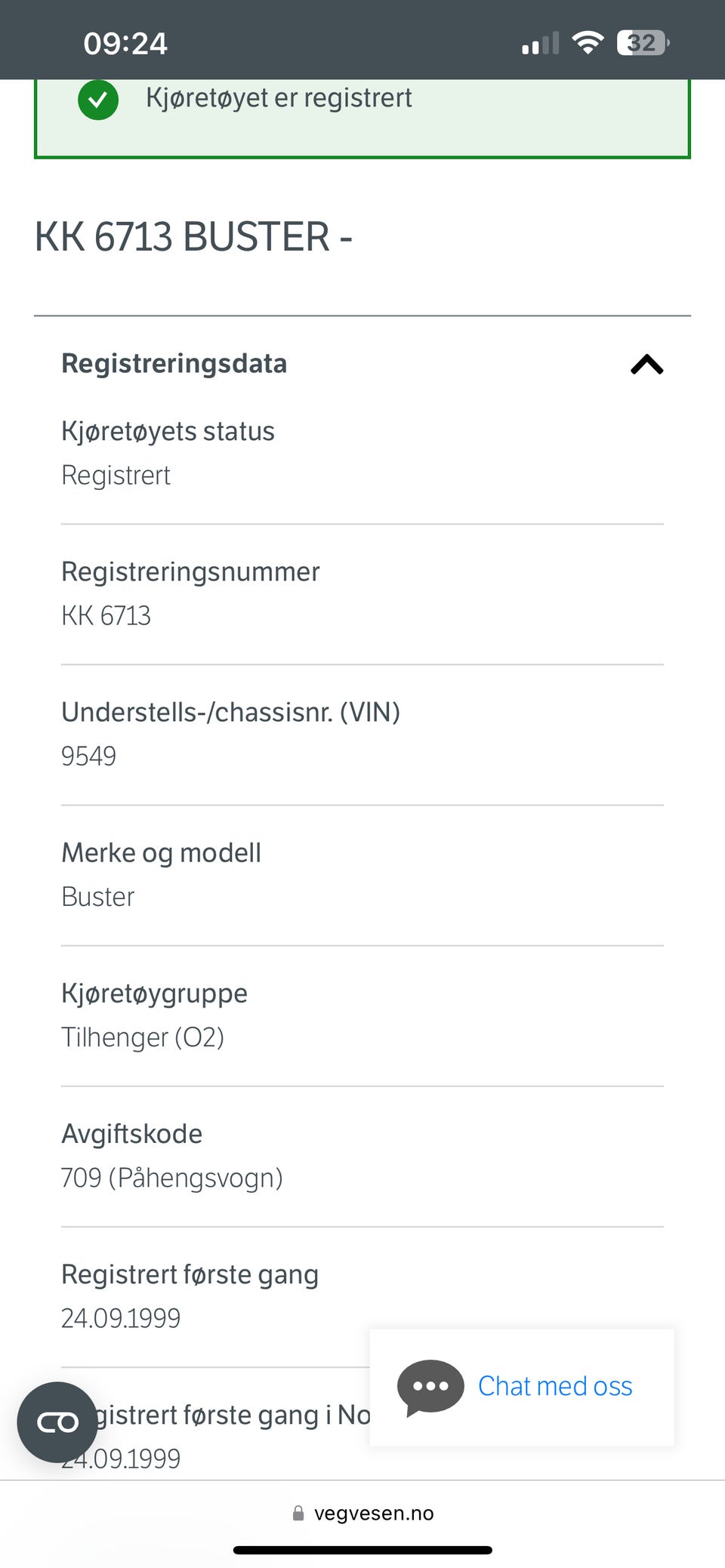Tap the chat speech bubble icon
Screen dimensions: 725x1568
click(430, 1387)
